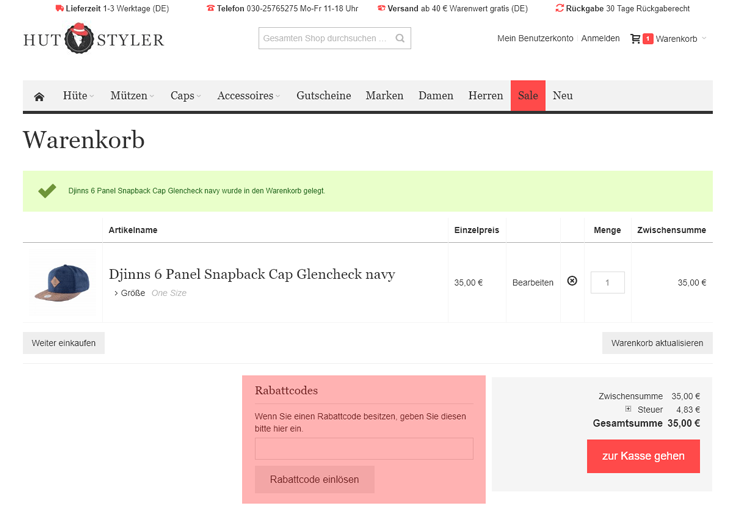The width and height of the screenshot is (740, 507).
Task: Click the Menge quantity field
Action: tap(607, 282)
